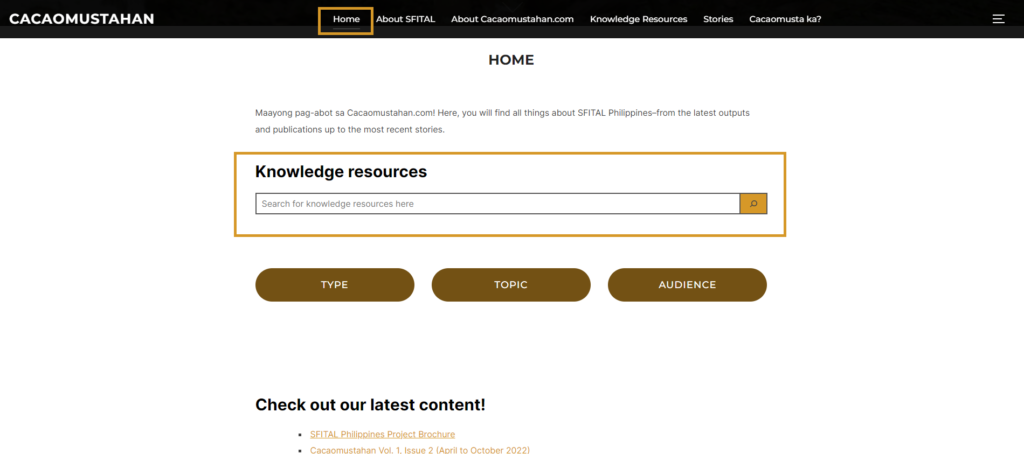The height and width of the screenshot is (454, 1024).
Task: Click the knowledge resources search field
Action: (498, 204)
